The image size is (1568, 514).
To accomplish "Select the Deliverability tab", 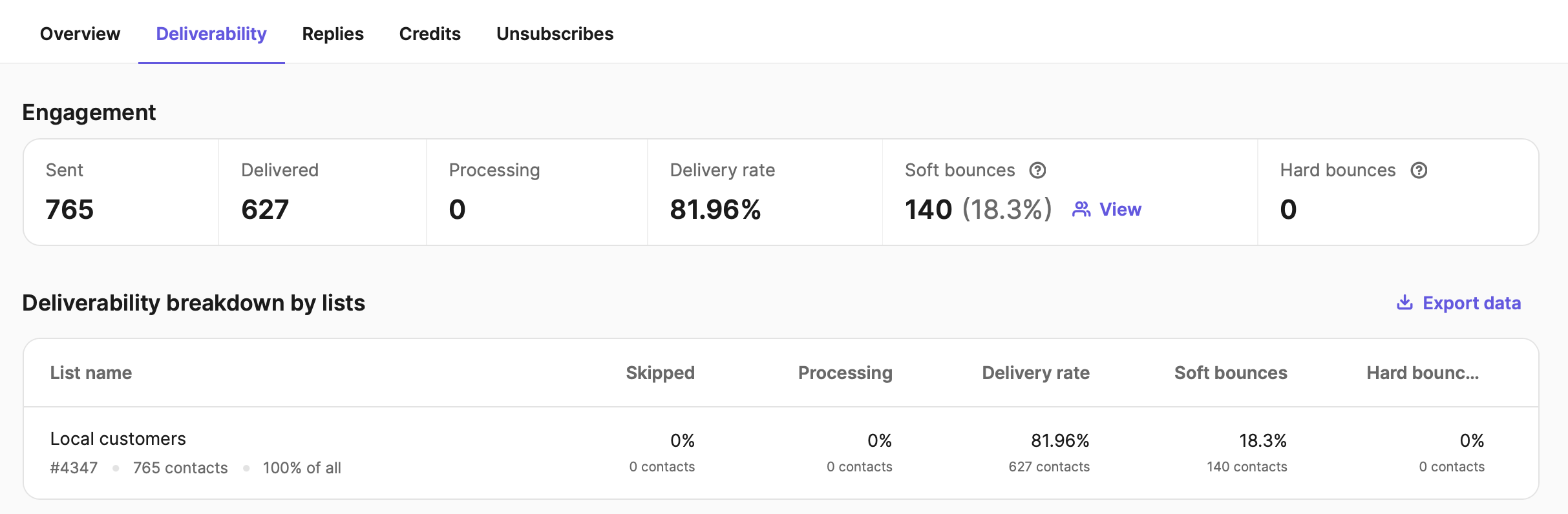I will point(211,34).
